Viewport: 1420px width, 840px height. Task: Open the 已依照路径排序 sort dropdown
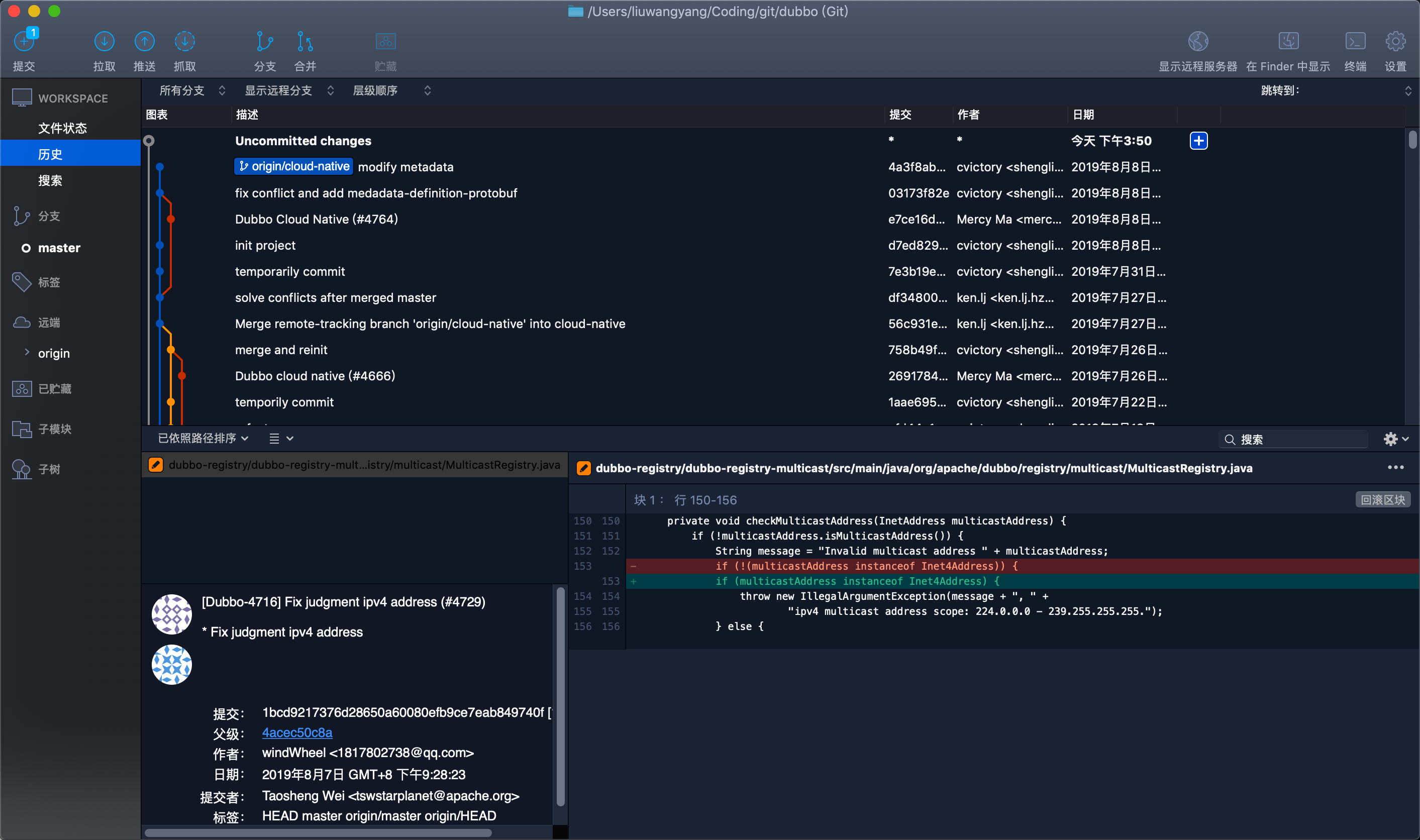(202, 439)
